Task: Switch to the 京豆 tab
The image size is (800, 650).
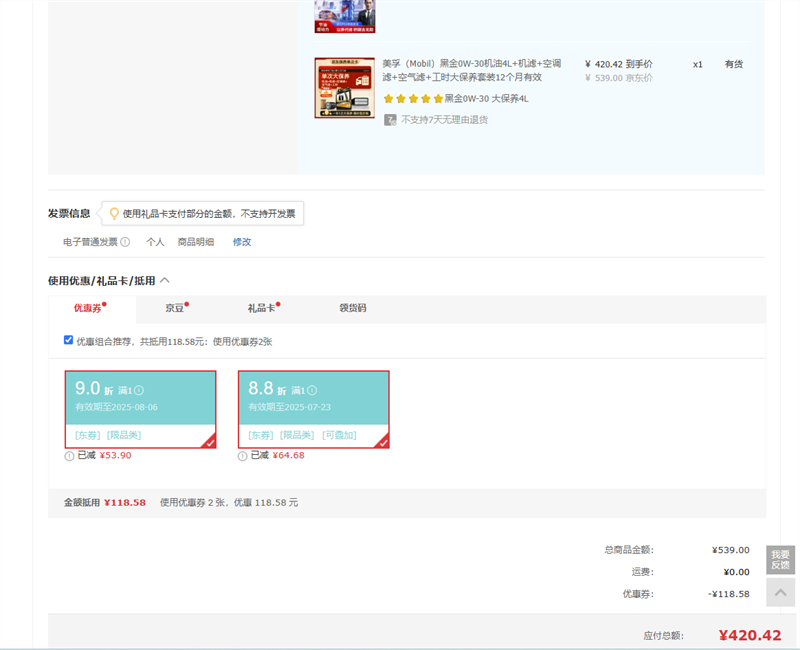Action: (175, 308)
